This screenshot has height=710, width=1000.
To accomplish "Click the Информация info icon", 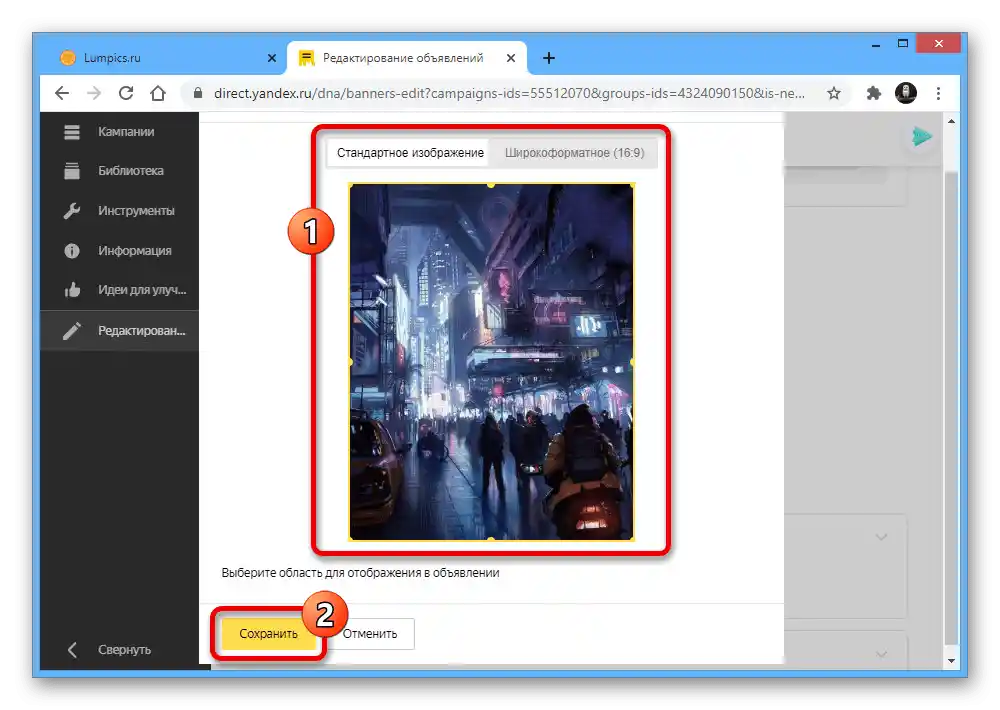I will point(72,251).
